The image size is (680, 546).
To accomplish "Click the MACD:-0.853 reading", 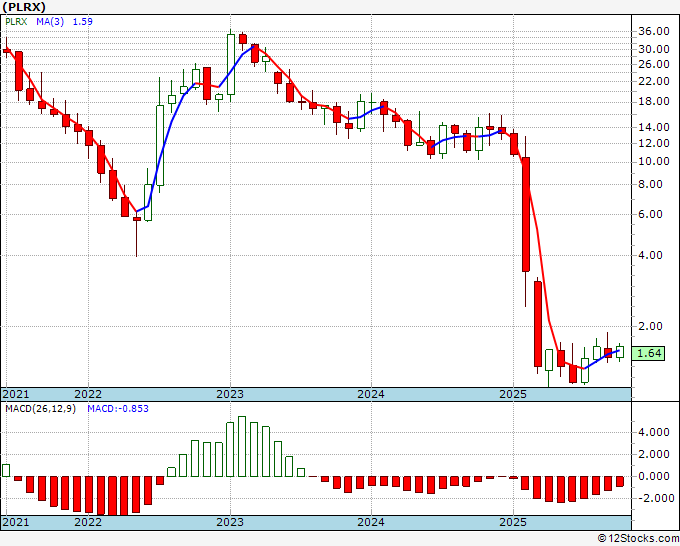I will 118,409.
